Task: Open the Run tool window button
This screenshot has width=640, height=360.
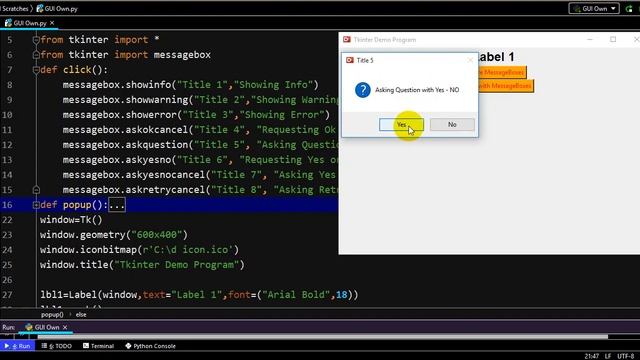Action: click(17, 346)
